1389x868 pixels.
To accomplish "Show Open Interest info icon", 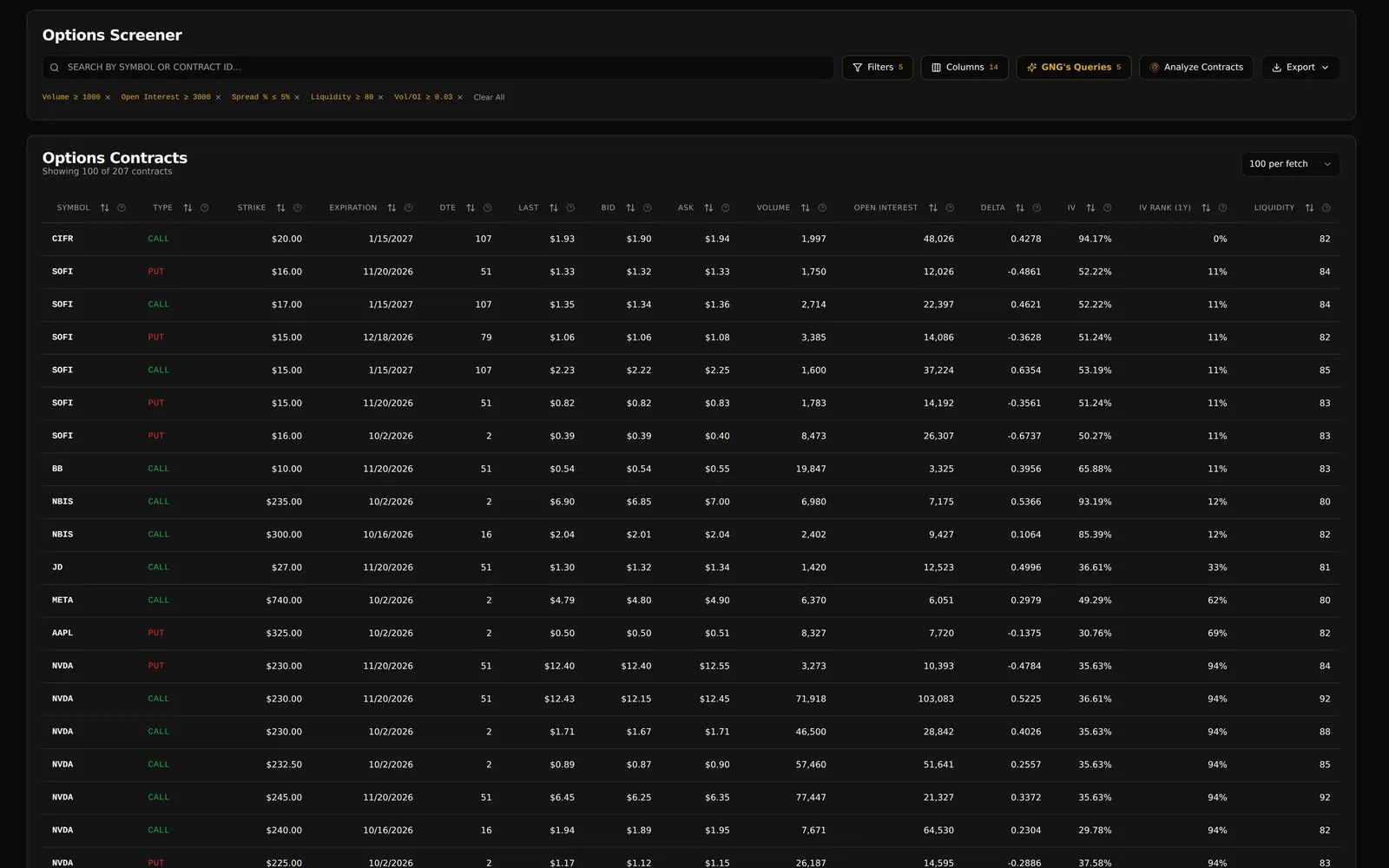I will (x=950, y=208).
